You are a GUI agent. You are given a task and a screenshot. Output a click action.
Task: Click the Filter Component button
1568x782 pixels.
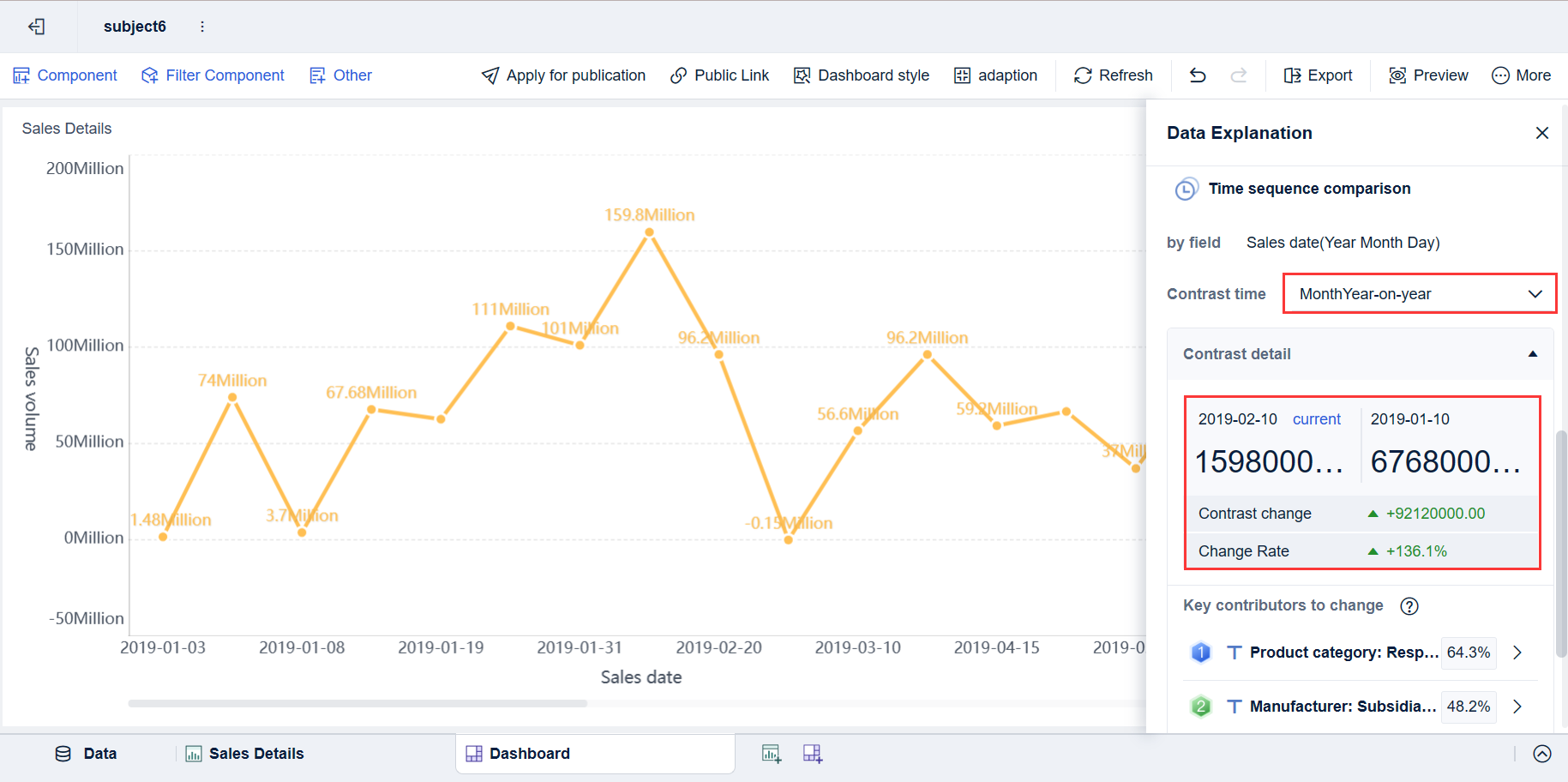coord(212,75)
